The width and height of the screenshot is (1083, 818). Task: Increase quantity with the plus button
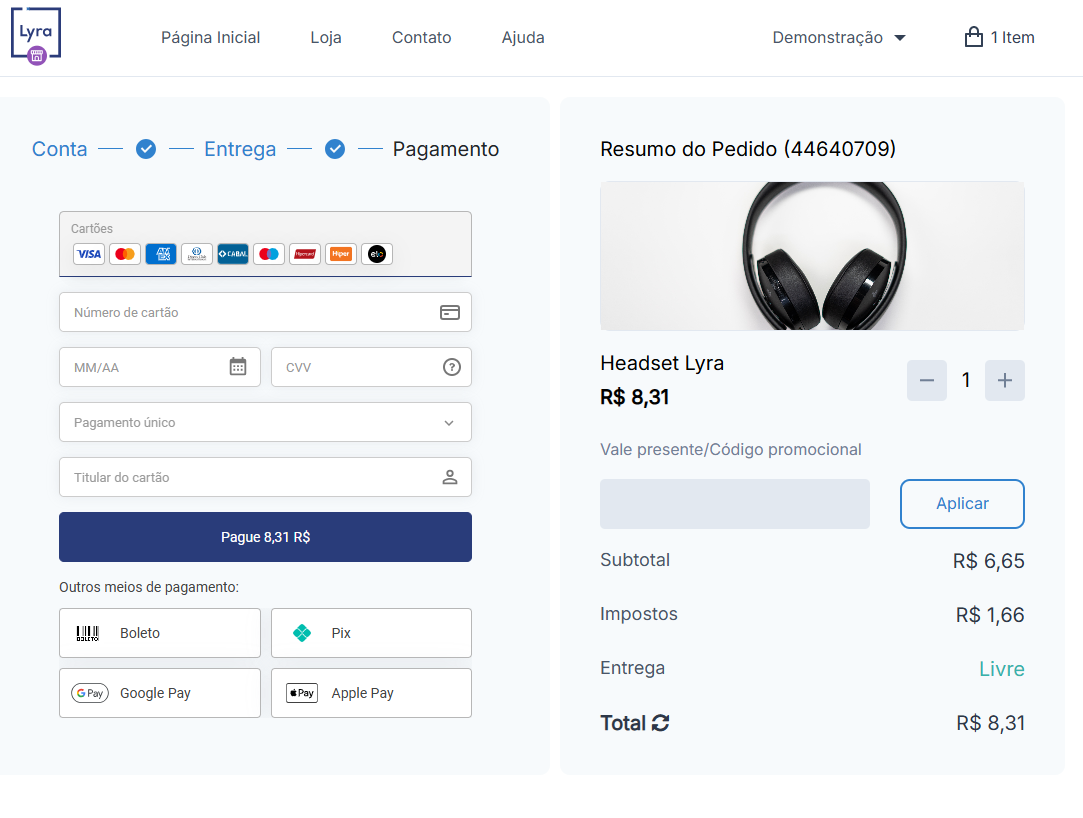tap(1005, 380)
